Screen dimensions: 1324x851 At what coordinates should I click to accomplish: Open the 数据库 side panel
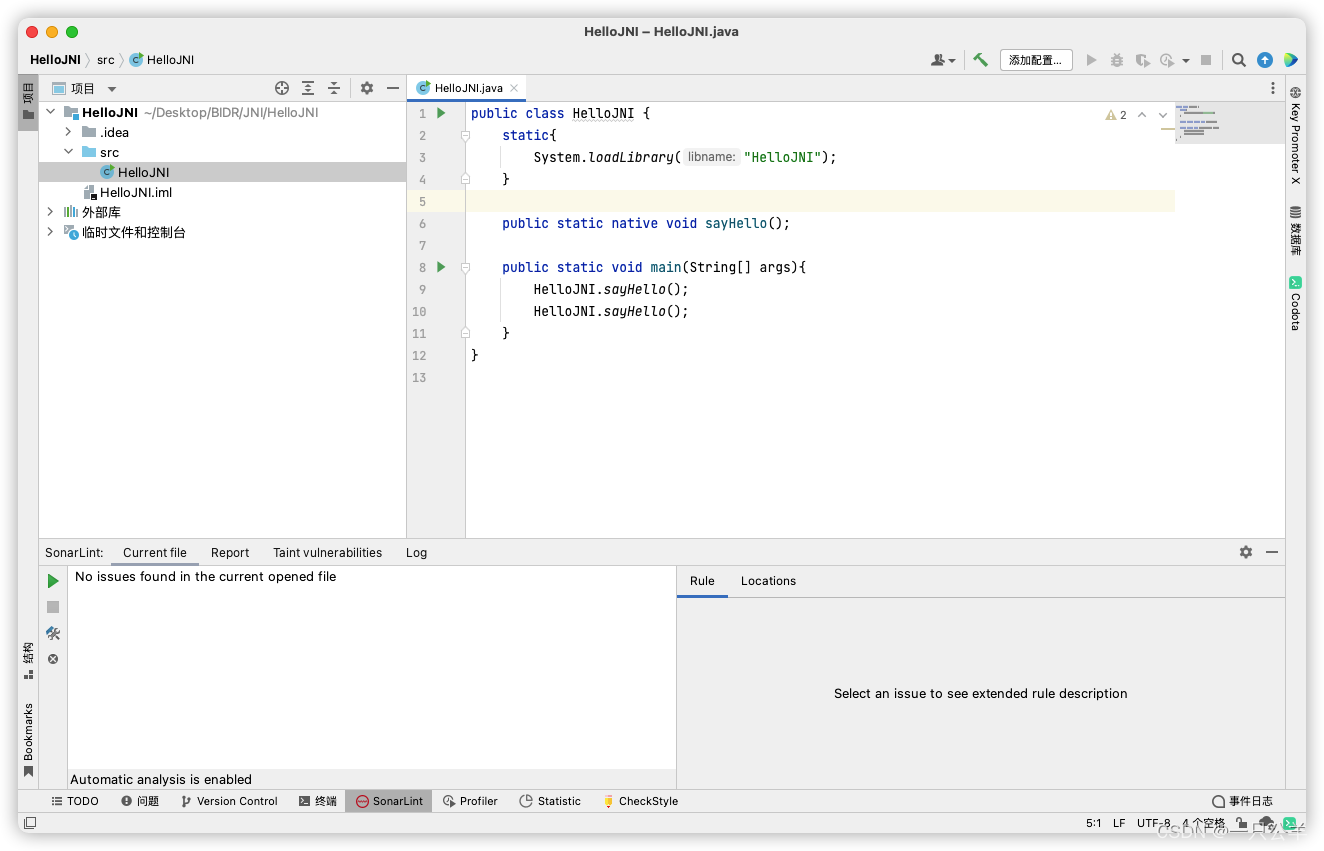[1295, 232]
